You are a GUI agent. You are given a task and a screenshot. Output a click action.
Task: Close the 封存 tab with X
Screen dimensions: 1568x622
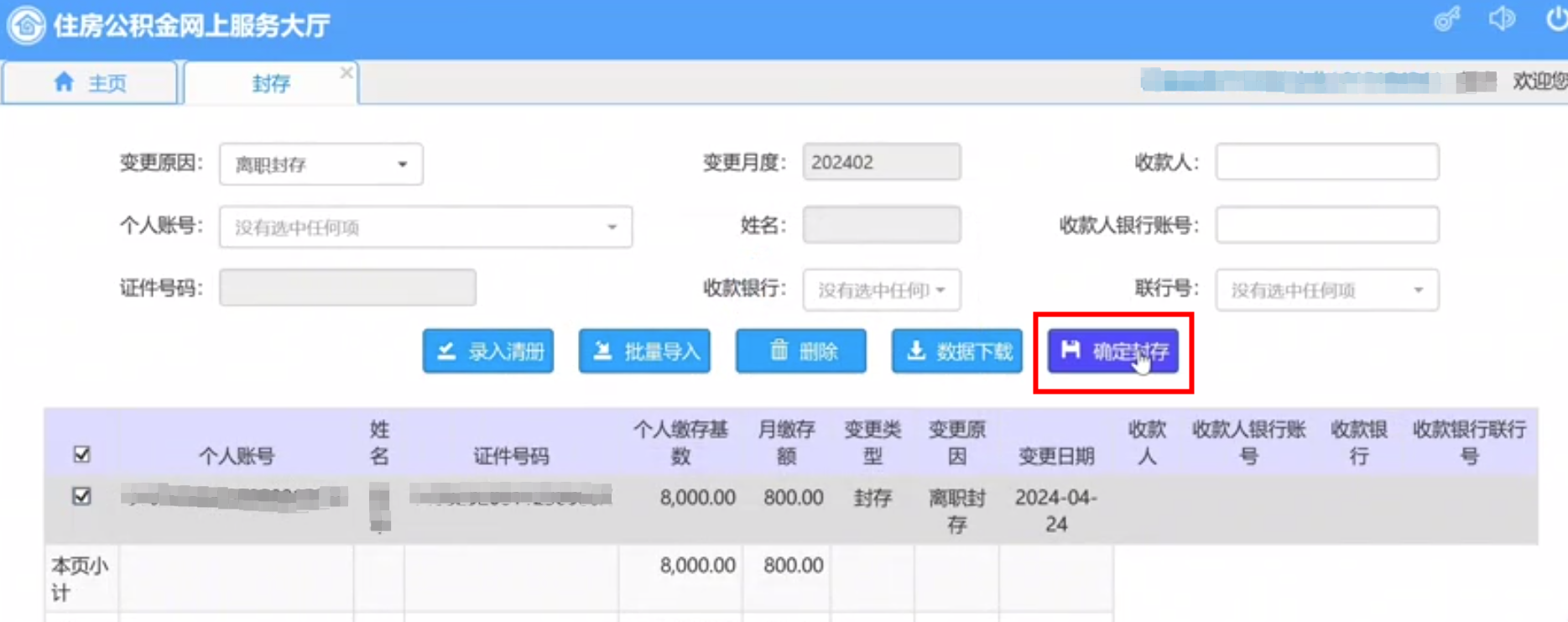point(346,73)
